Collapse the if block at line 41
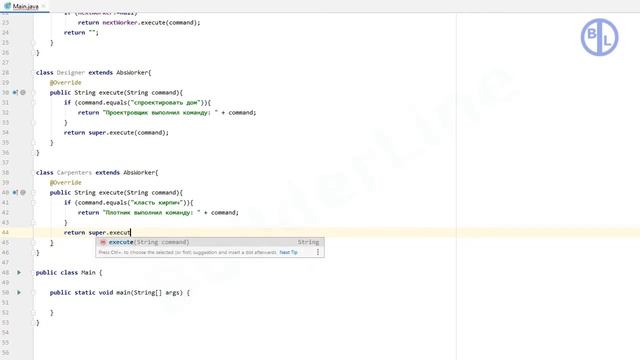640x360 pixels. coord(34,202)
